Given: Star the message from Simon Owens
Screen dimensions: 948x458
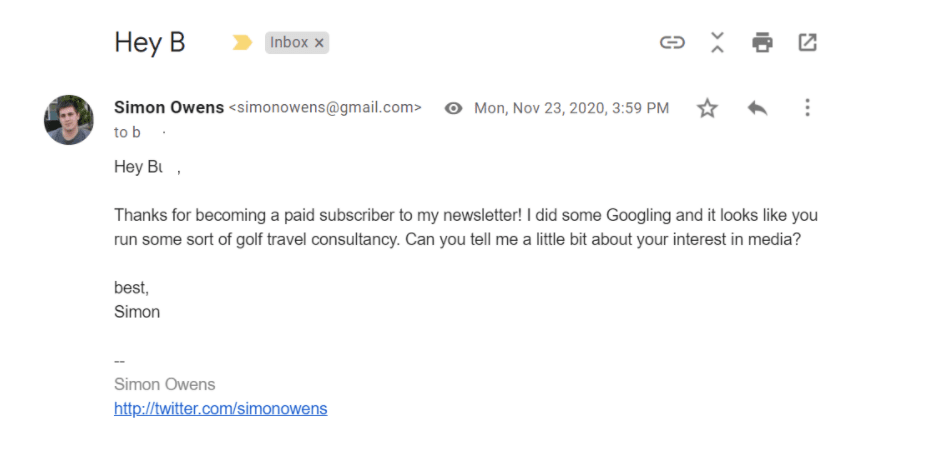Looking at the screenshot, I should tap(707, 108).
